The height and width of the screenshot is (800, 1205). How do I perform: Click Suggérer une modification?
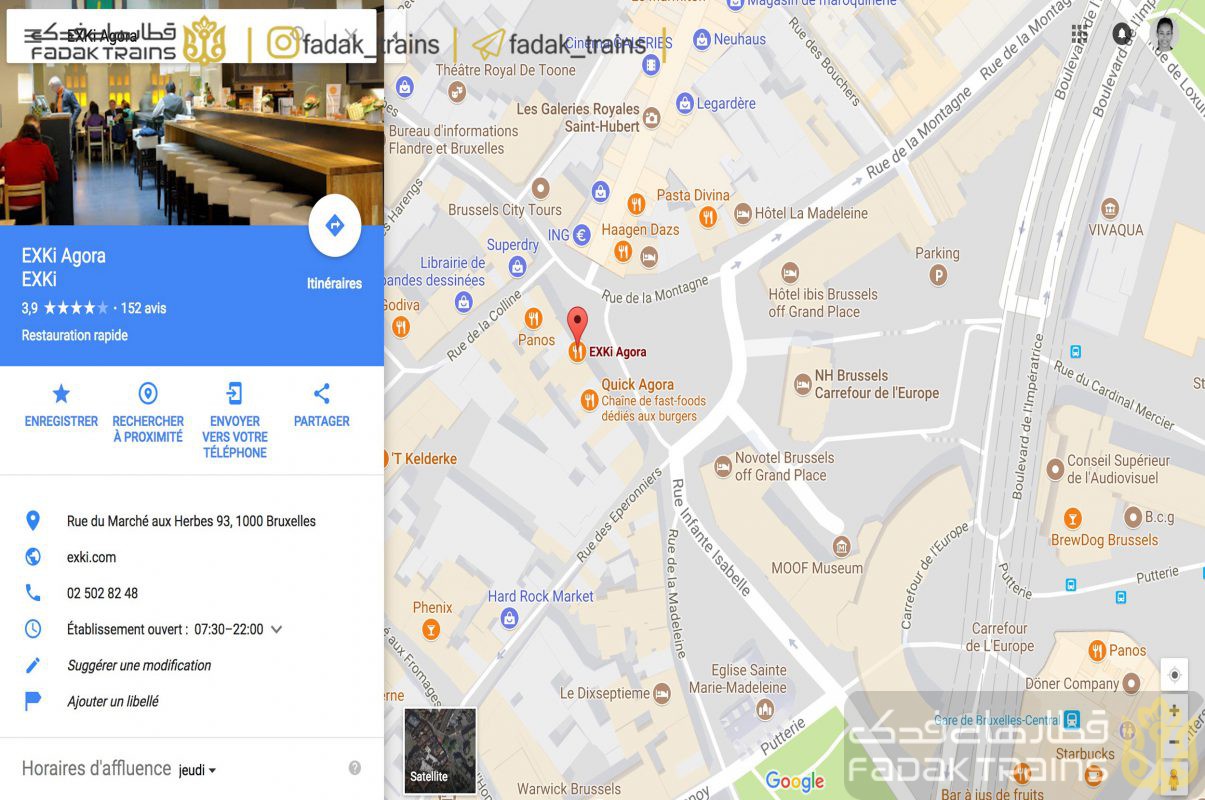point(139,665)
